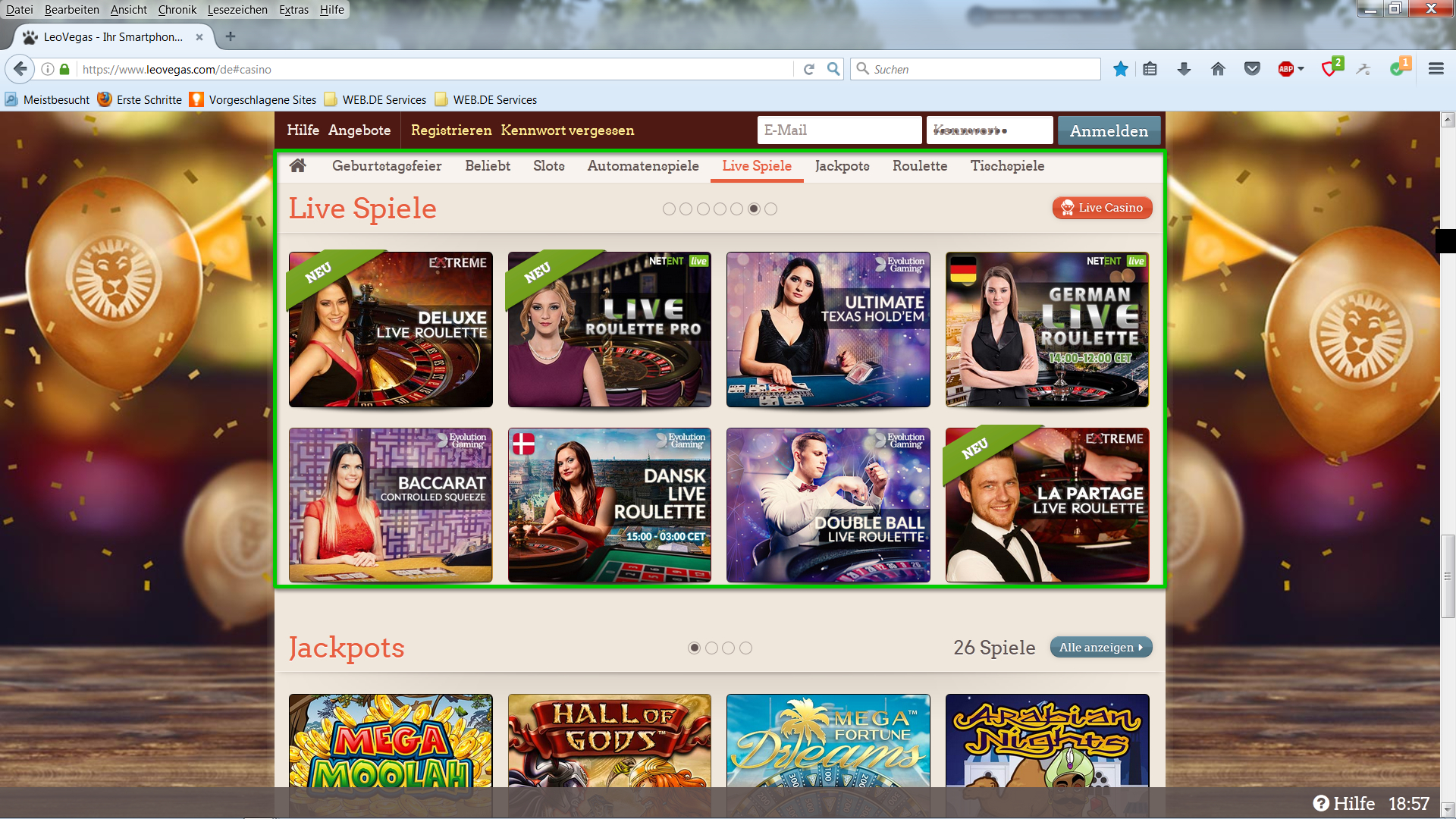Image resolution: width=1456 pixels, height=819 pixels.
Task: Click the help question mark icon
Action: (1321, 803)
